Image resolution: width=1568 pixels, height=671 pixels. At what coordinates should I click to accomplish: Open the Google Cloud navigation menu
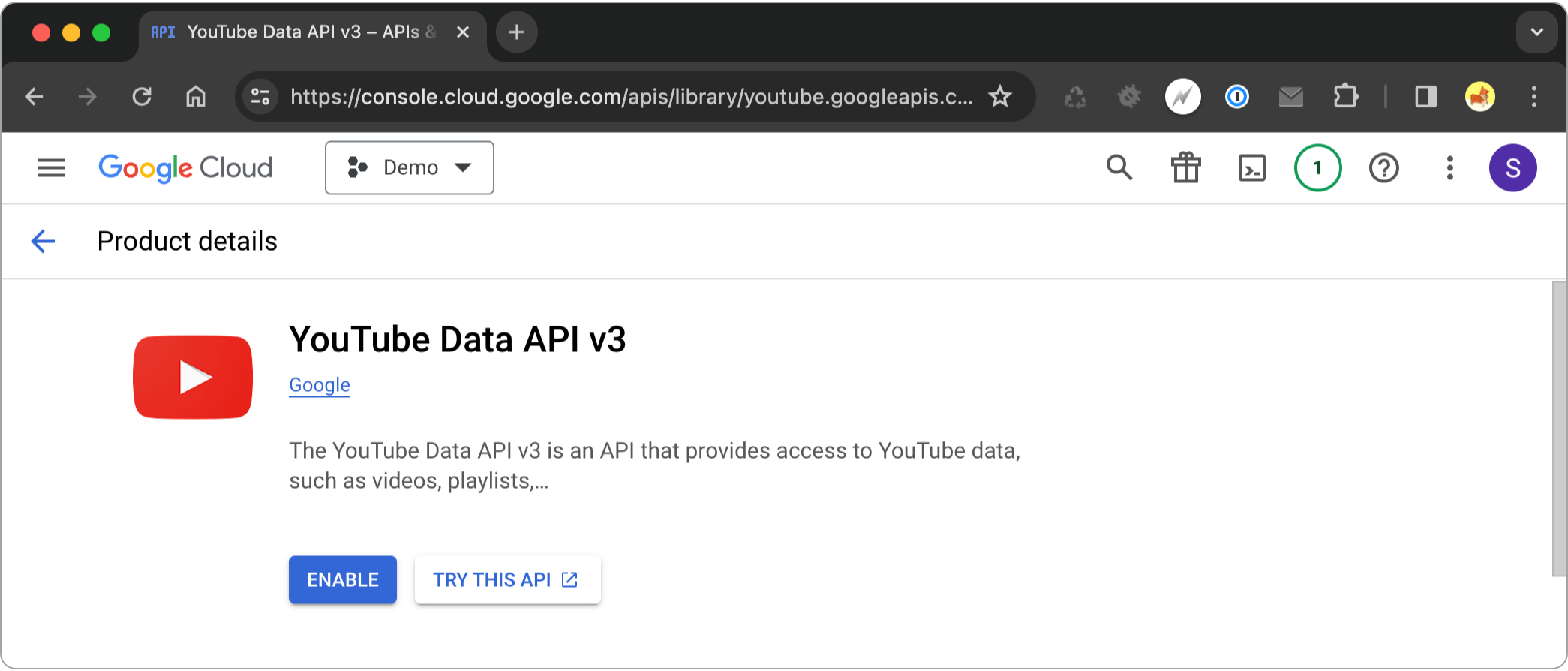52,167
